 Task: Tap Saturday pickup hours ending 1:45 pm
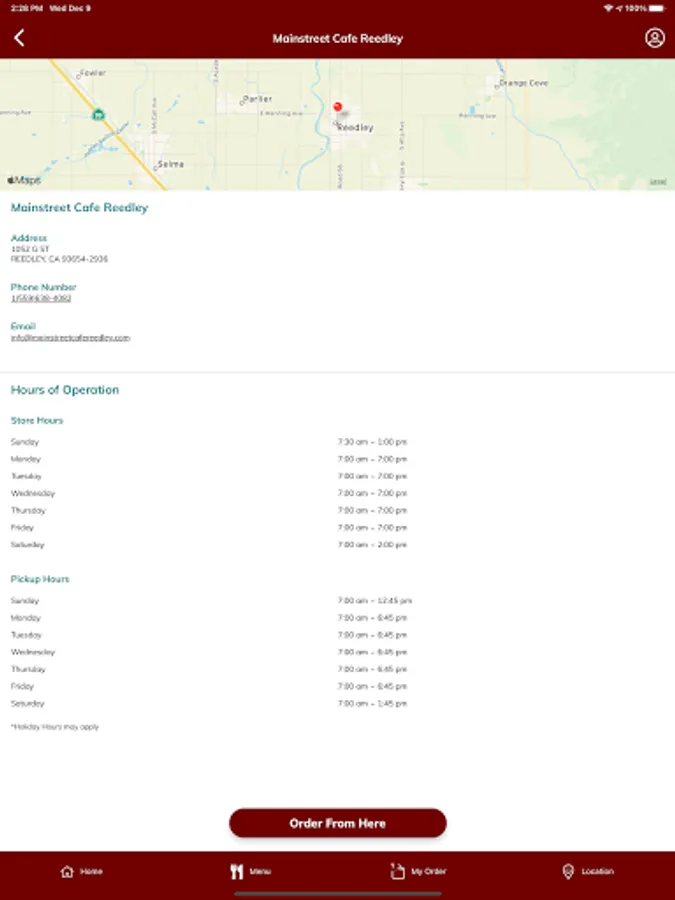(x=372, y=703)
